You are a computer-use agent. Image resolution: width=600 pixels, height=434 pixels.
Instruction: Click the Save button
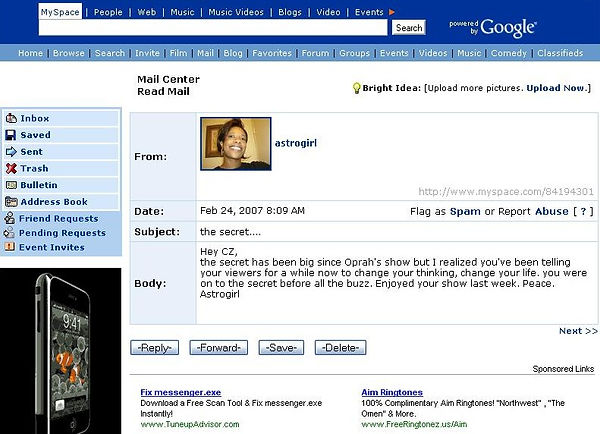tap(281, 348)
